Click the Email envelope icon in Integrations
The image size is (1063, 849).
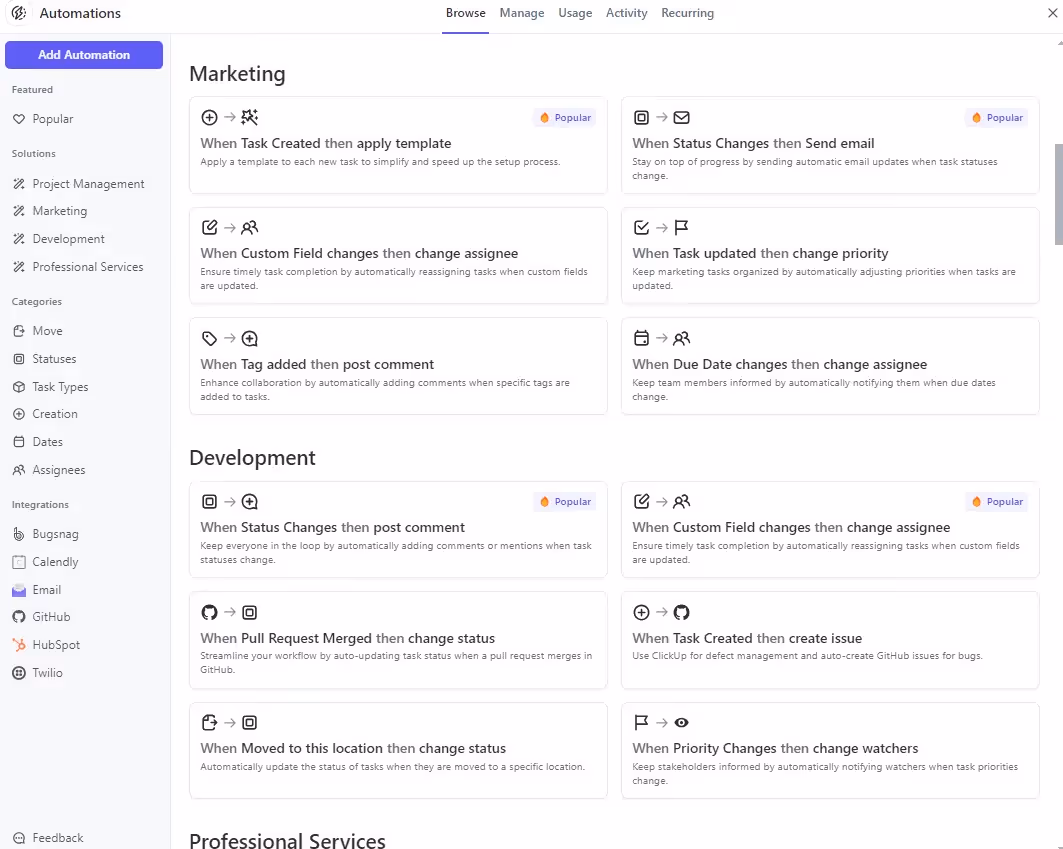(x=19, y=590)
